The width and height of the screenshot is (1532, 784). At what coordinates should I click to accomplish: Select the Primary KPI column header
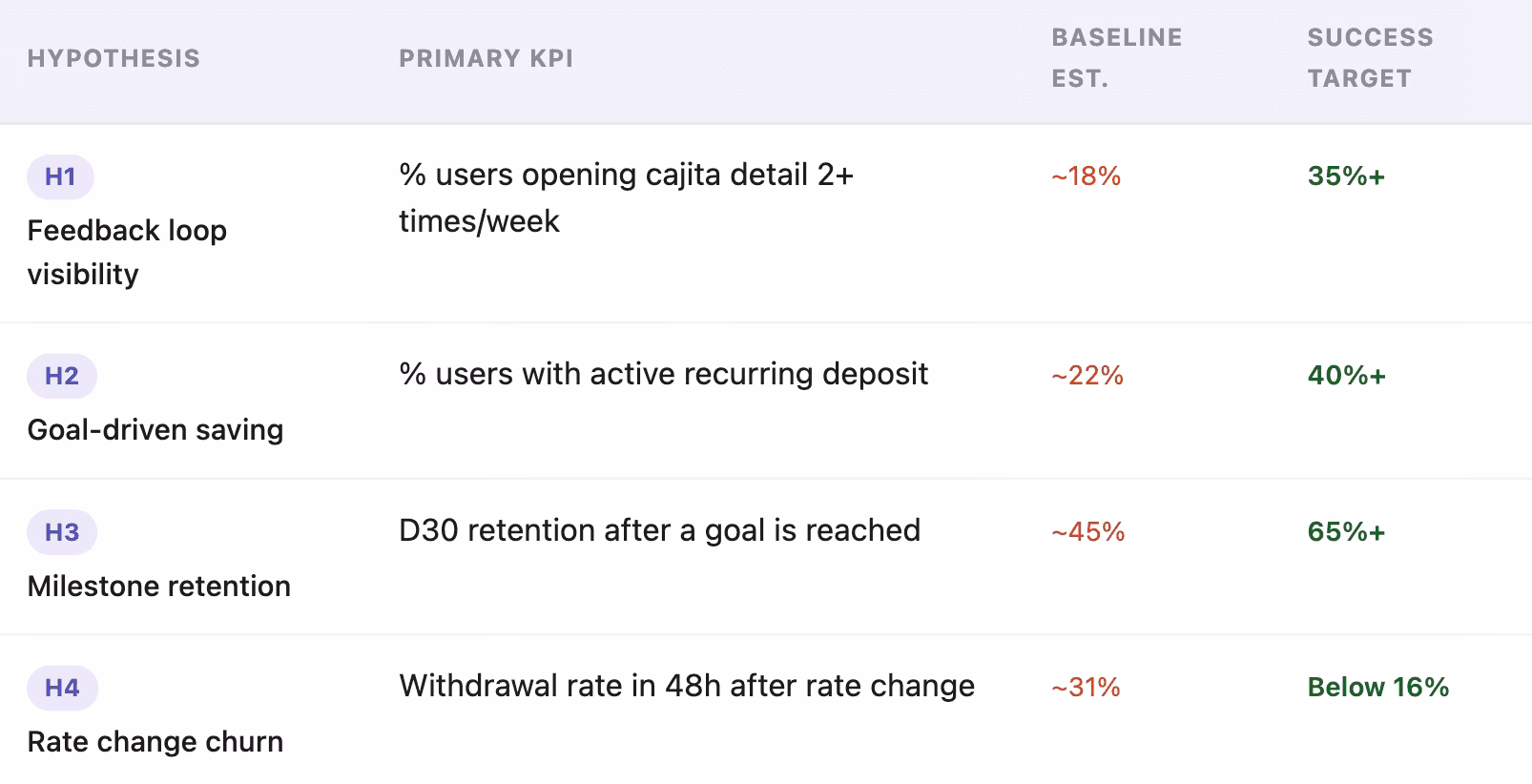point(487,58)
